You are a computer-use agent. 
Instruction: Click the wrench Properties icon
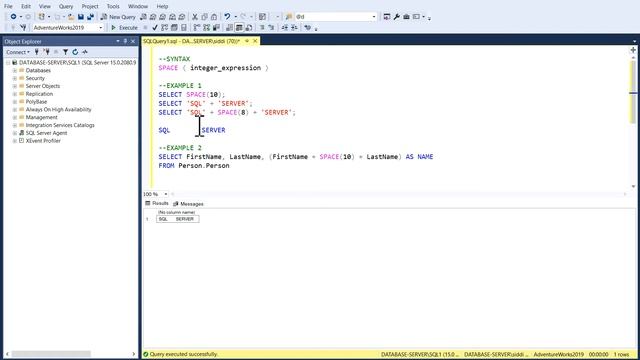[x=396, y=17]
